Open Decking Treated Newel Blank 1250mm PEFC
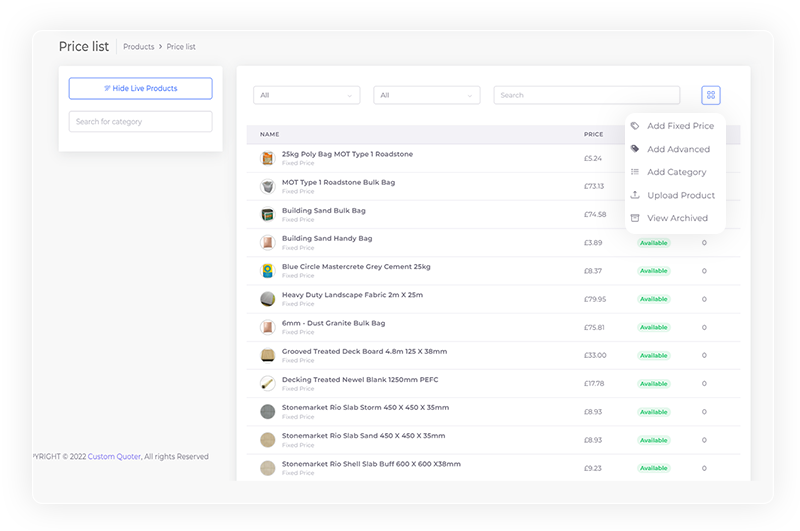Viewport: 800px width, 531px height. click(360, 380)
